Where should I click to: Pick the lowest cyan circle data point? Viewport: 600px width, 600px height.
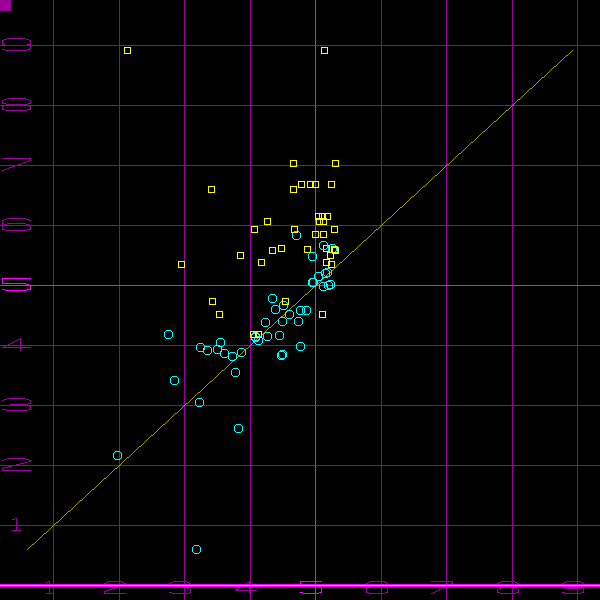click(x=196, y=549)
